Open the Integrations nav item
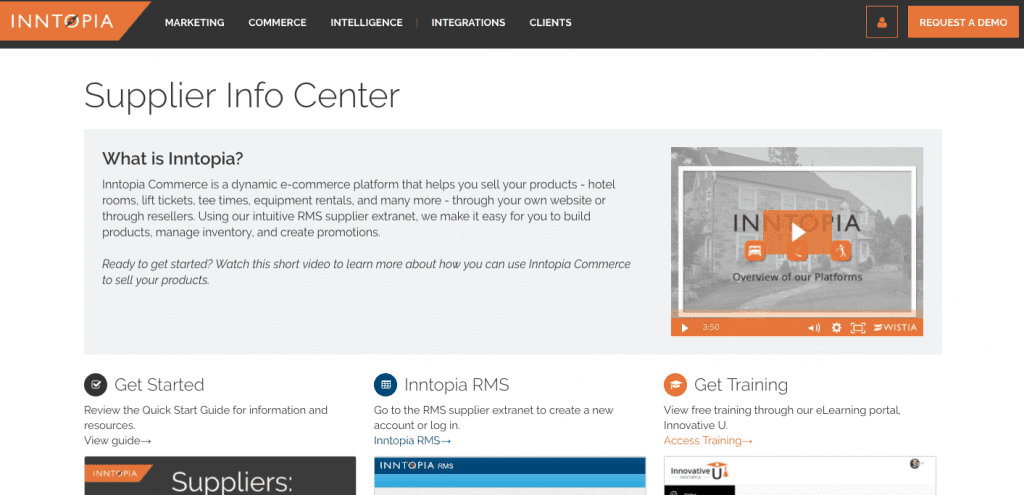 point(468,22)
